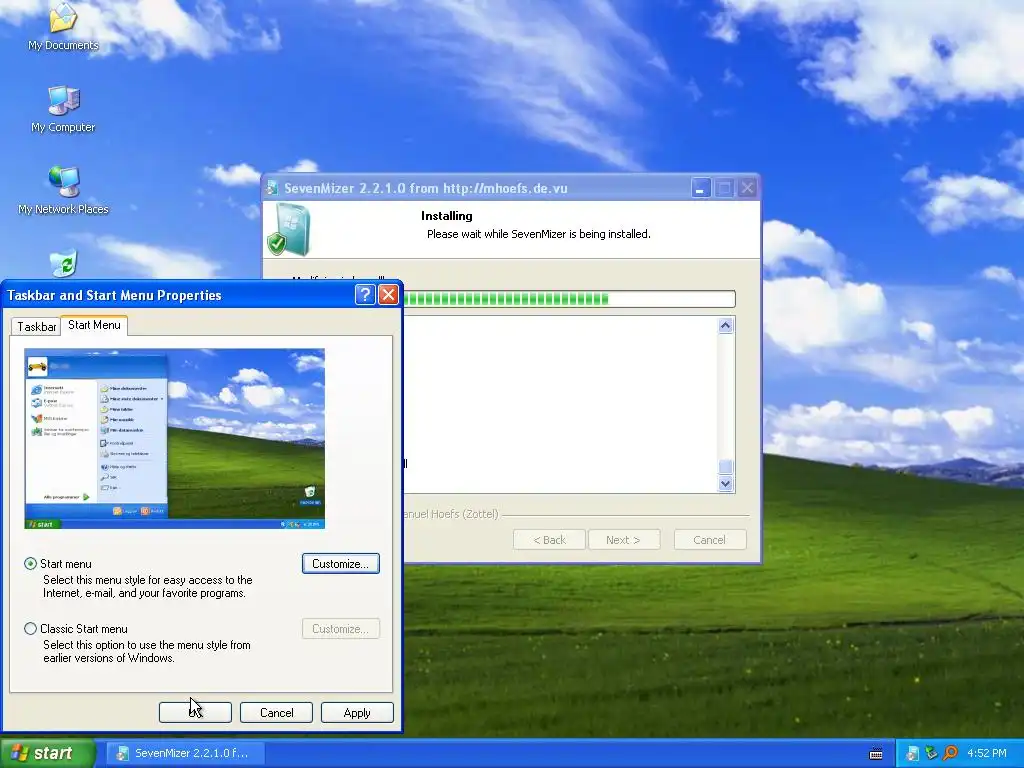
Task: Click the Back button in SevenMizer installer
Action: [549, 540]
